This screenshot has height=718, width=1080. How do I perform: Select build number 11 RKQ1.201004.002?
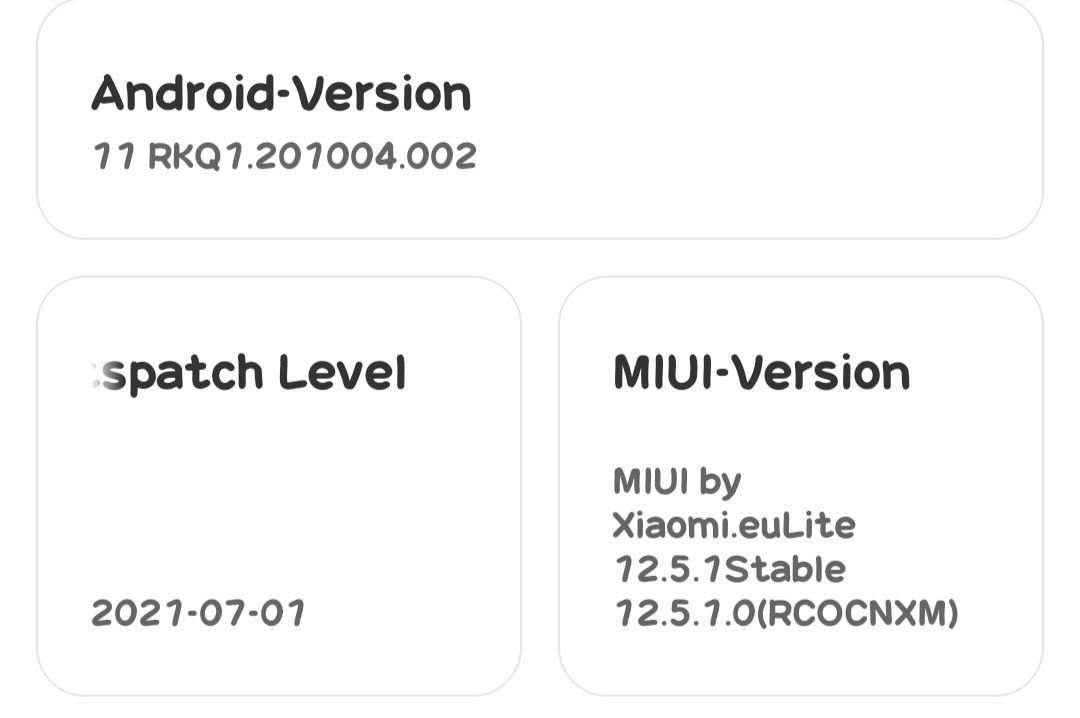pos(284,156)
